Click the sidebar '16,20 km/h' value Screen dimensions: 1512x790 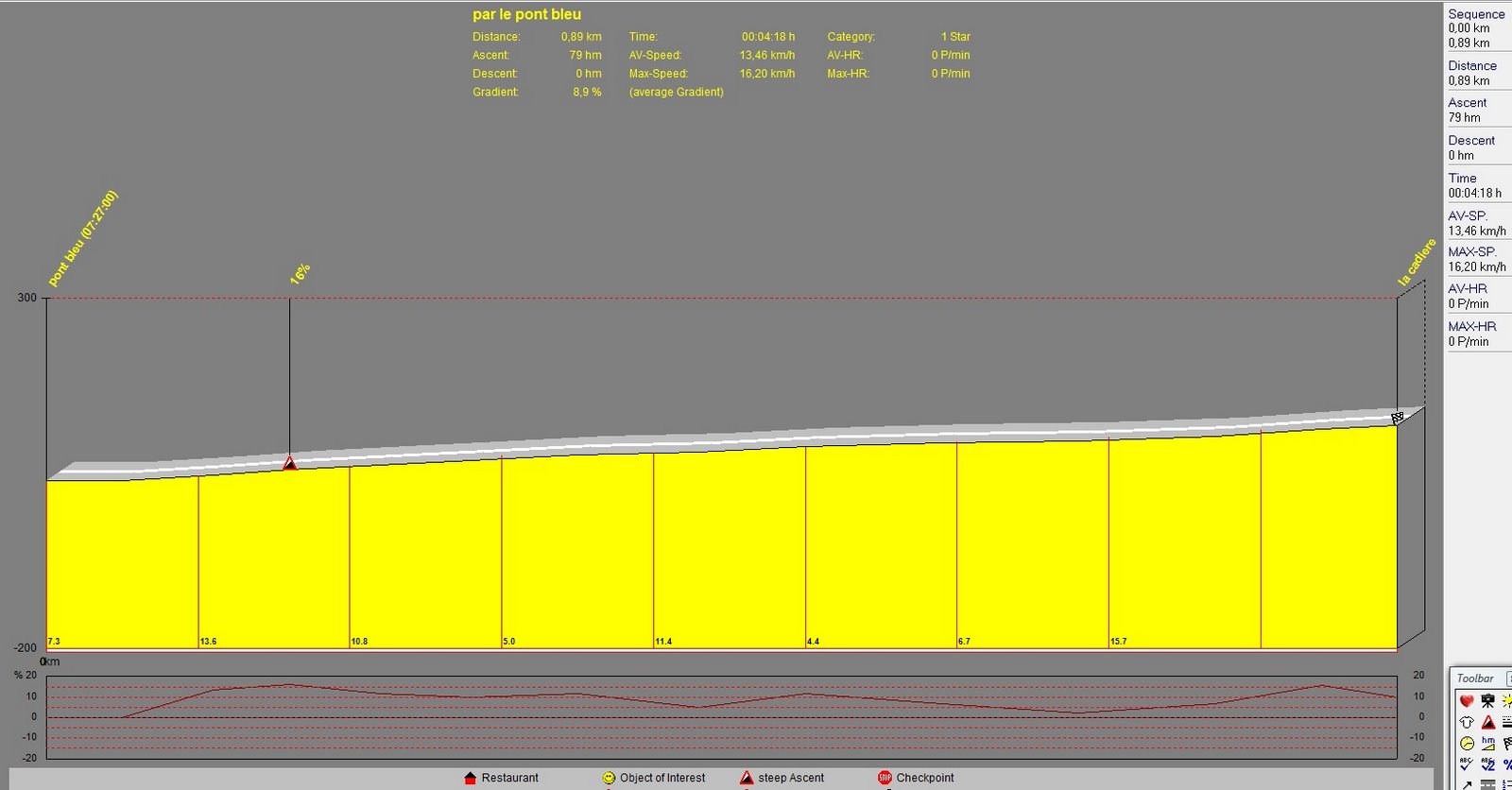[1477, 266]
